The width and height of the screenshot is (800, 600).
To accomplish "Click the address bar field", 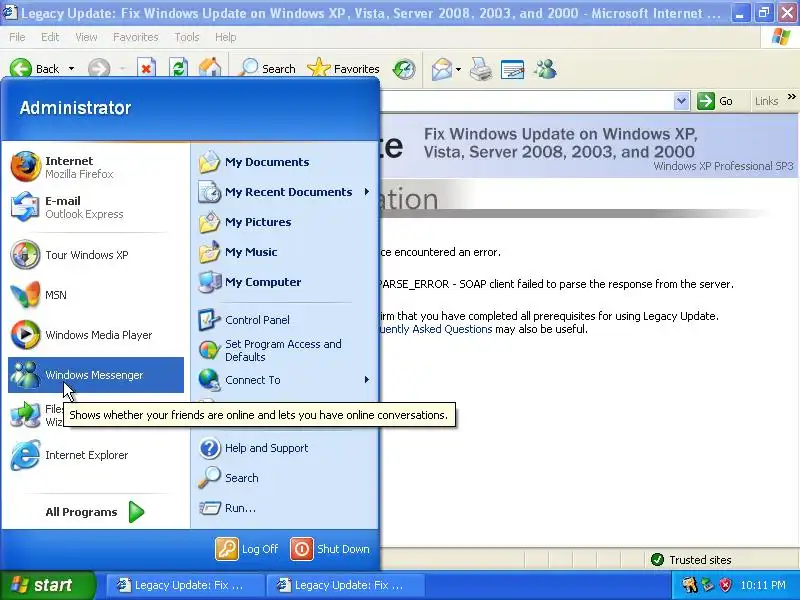I will click(x=527, y=101).
